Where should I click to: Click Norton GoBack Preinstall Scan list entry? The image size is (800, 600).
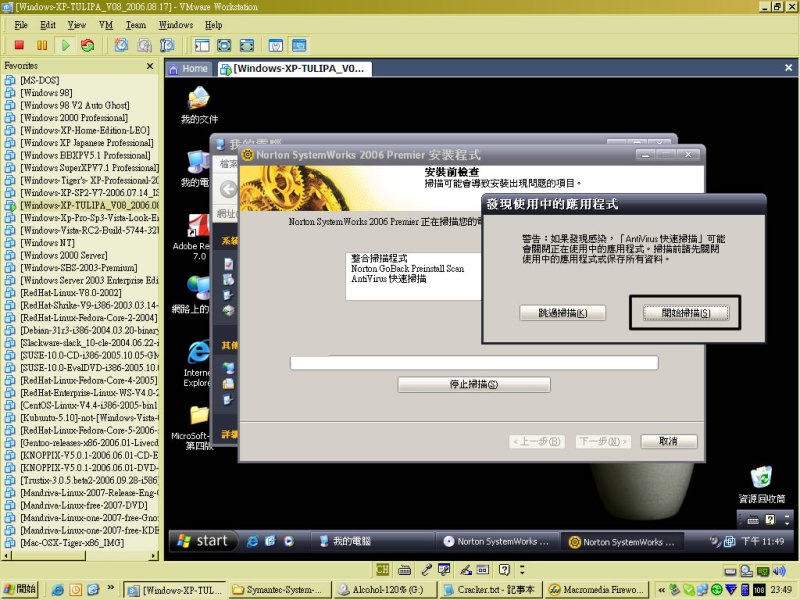coord(408,268)
